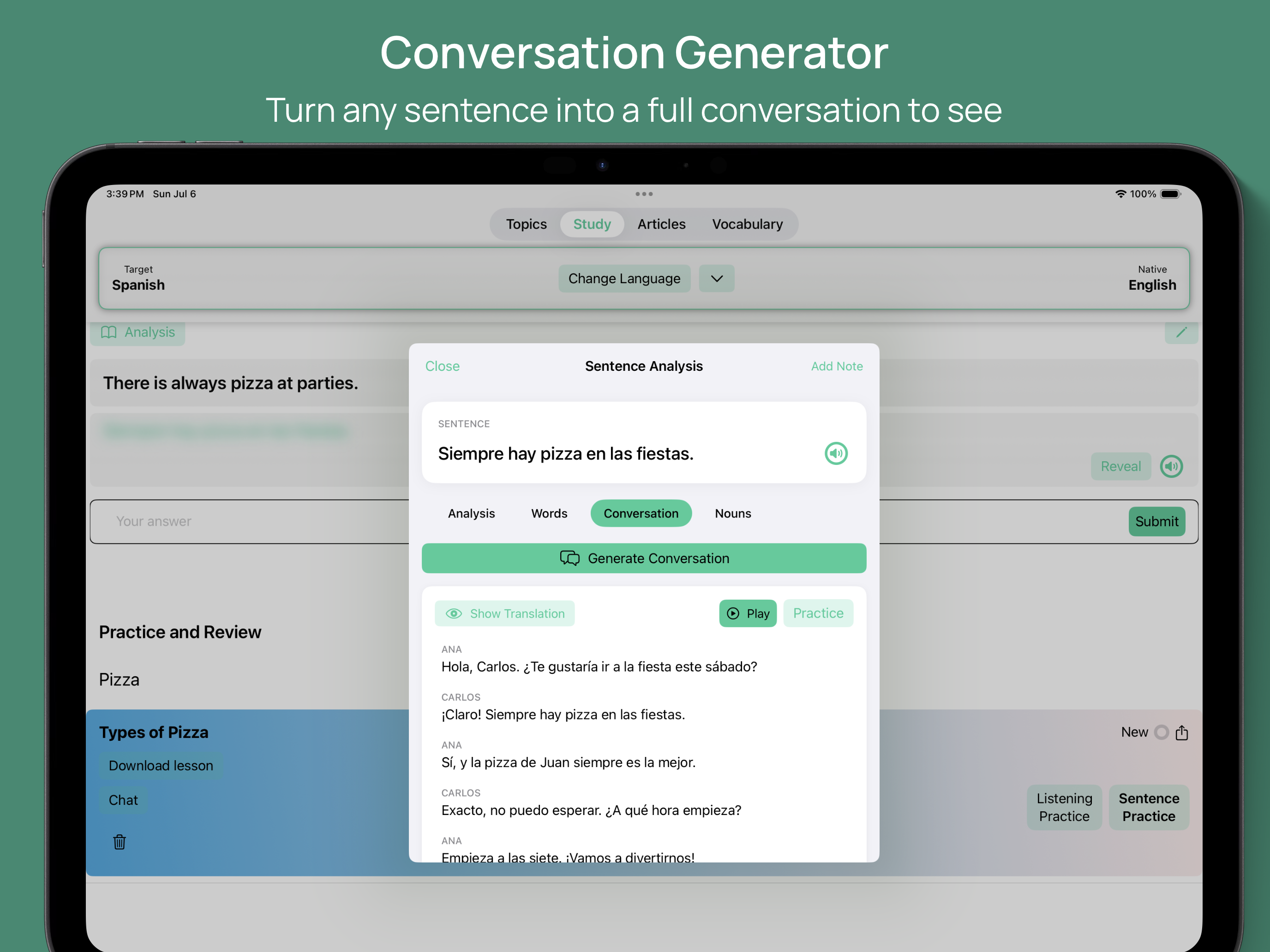
Task: Play sentence audio in Sentence Analysis
Action: [x=836, y=453]
